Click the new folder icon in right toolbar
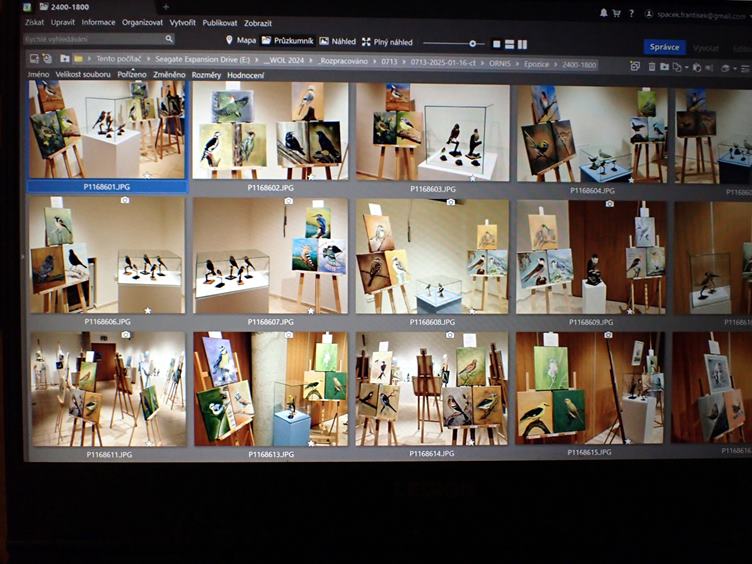 pos(664,67)
